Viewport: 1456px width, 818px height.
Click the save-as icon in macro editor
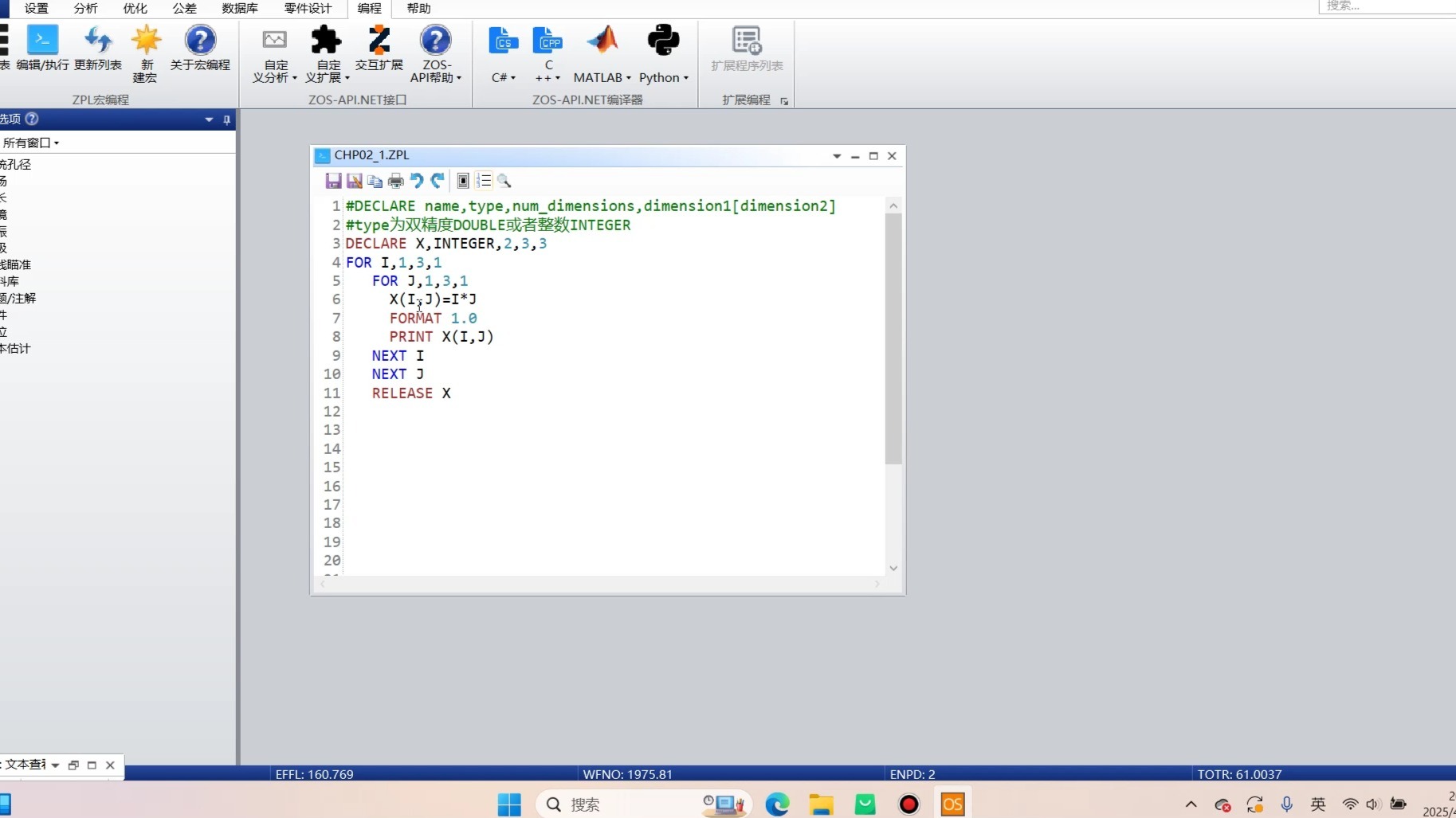coord(355,181)
